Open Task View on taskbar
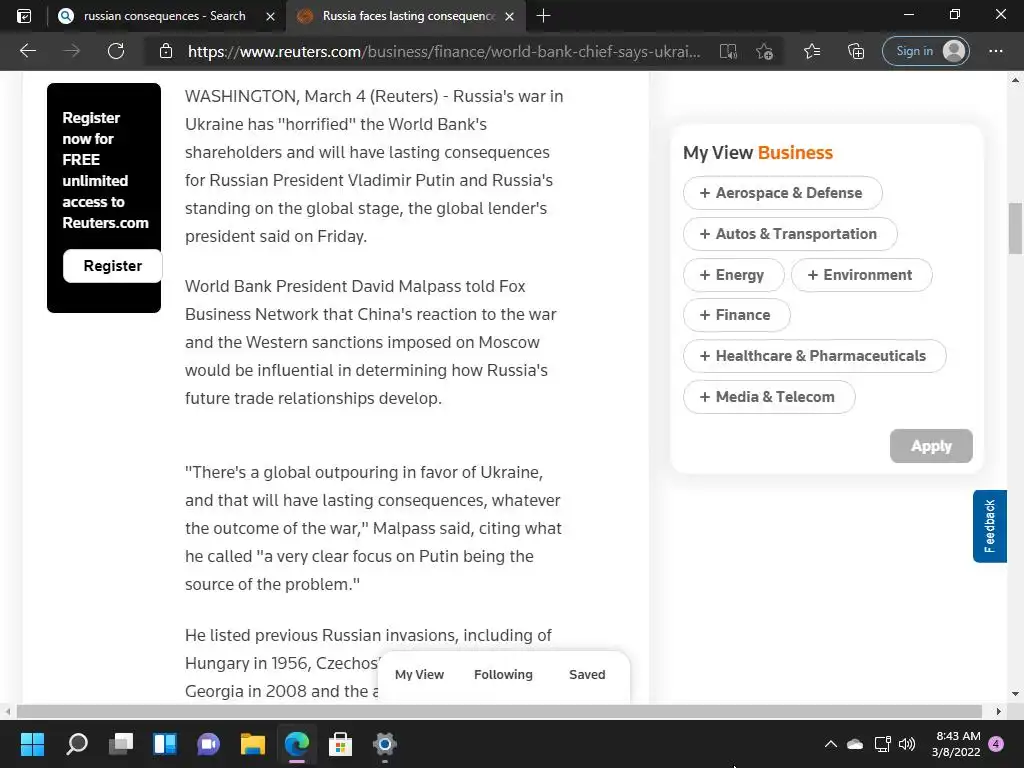The width and height of the screenshot is (1024, 768). click(x=121, y=744)
